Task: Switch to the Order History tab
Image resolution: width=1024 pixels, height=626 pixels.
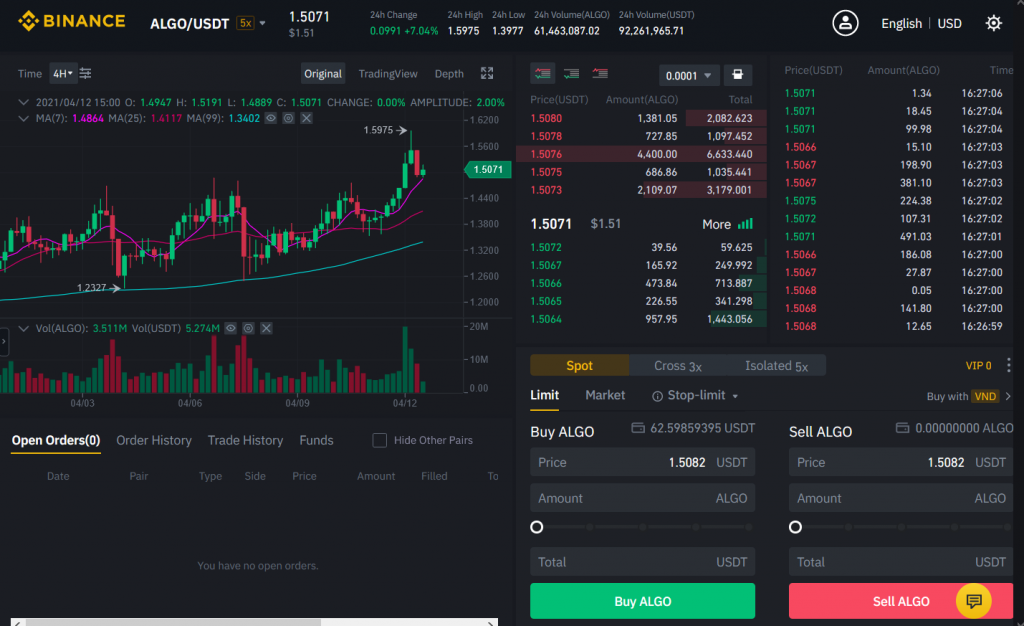Action: (153, 440)
